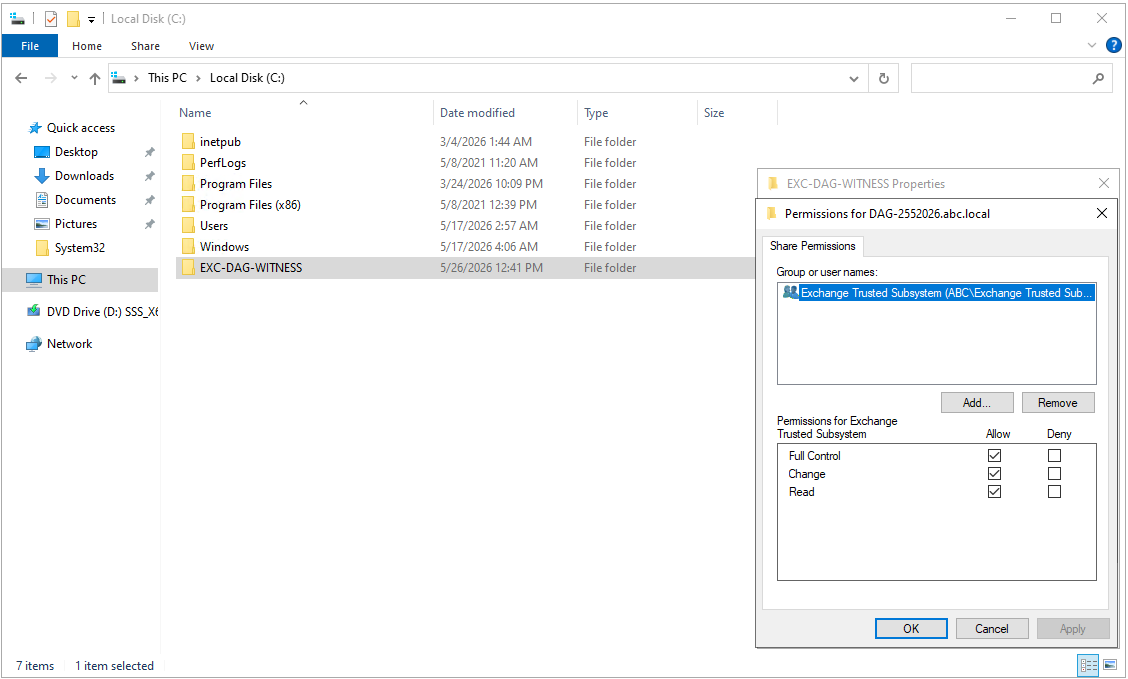Click the search magnifier icon
The width and height of the screenshot is (1128, 679).
tap(1099, 78)
